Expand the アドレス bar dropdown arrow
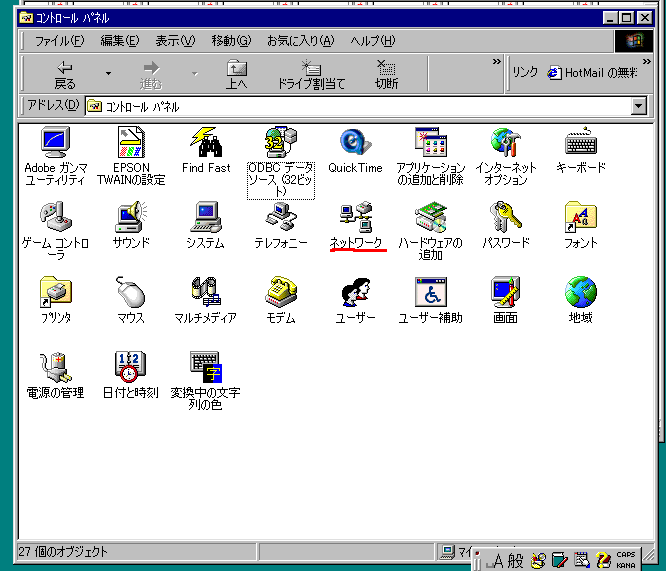The image size is (666, 571). pos(639,106)
